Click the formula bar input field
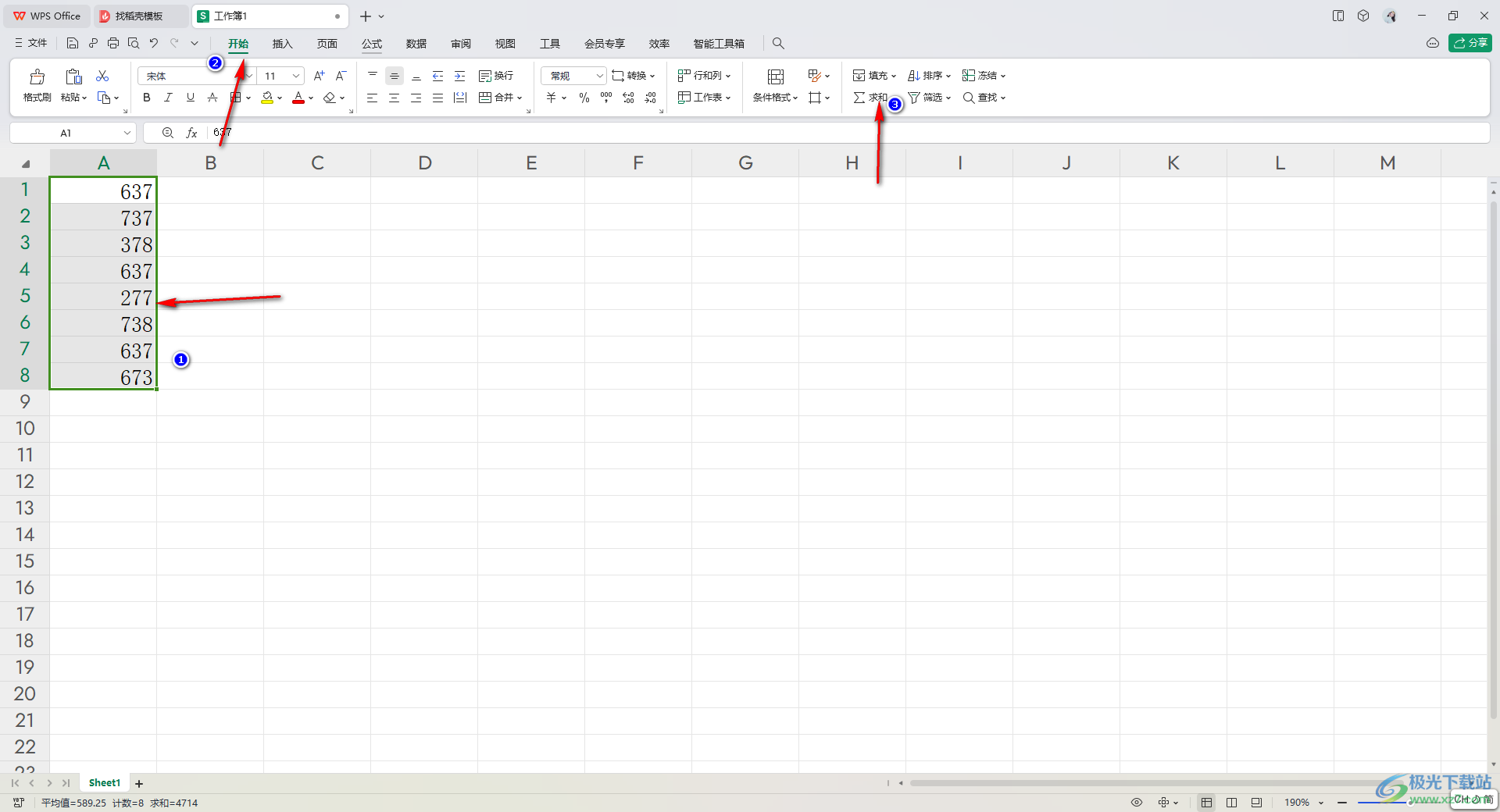The height and width of the screenshot is (812, 1500). (848, 133)
